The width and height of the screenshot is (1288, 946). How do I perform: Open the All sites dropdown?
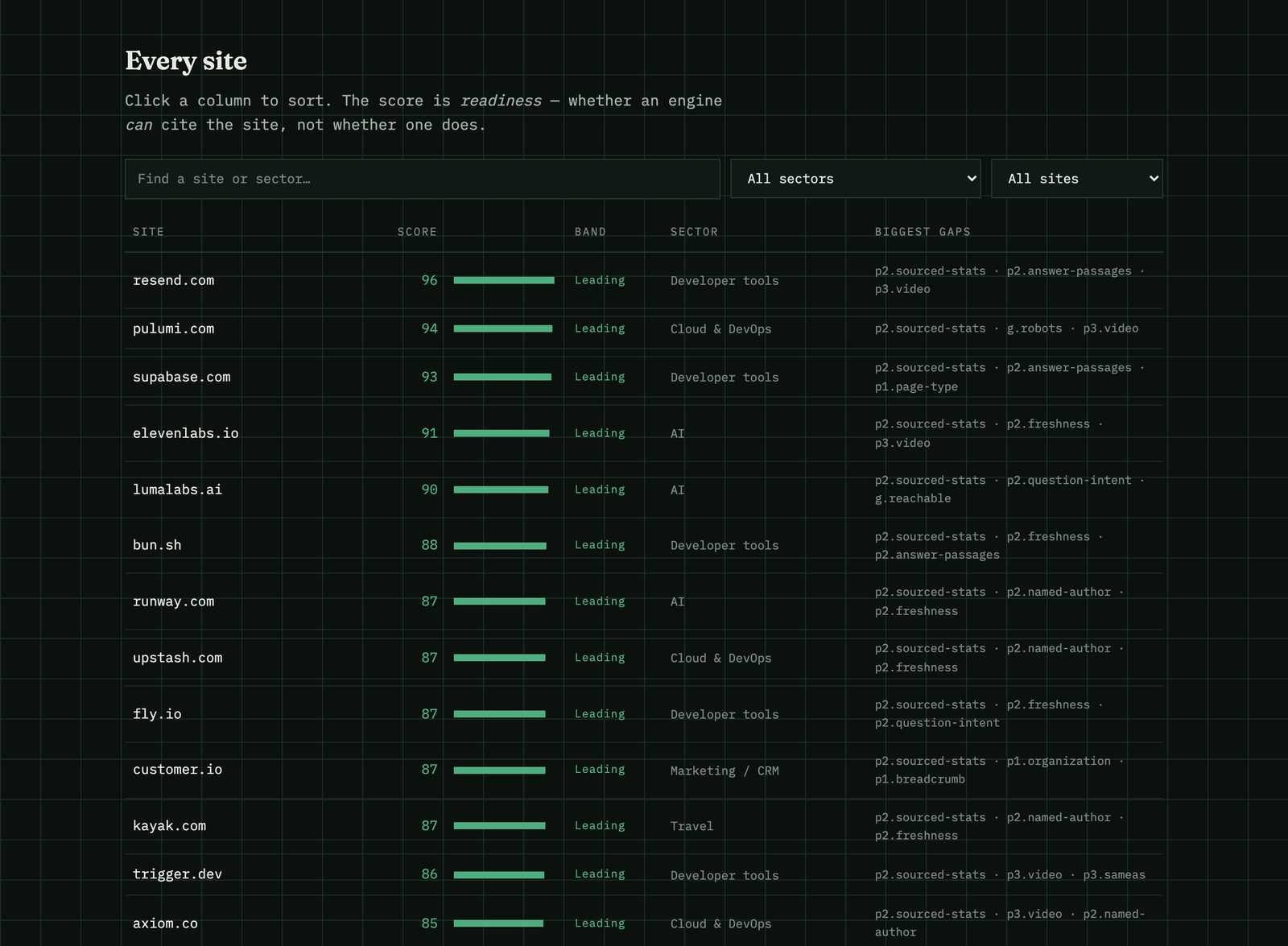(1077, 179)
